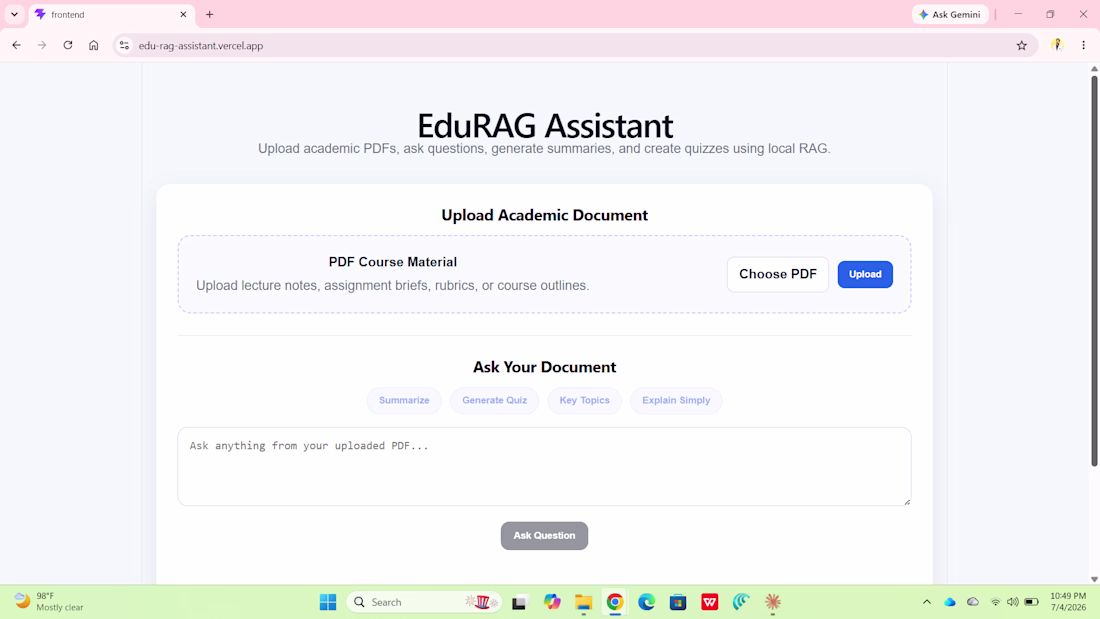
Task: Click the blue cloud tray icon
Action: pyautogui.click(x=950, y=602)
